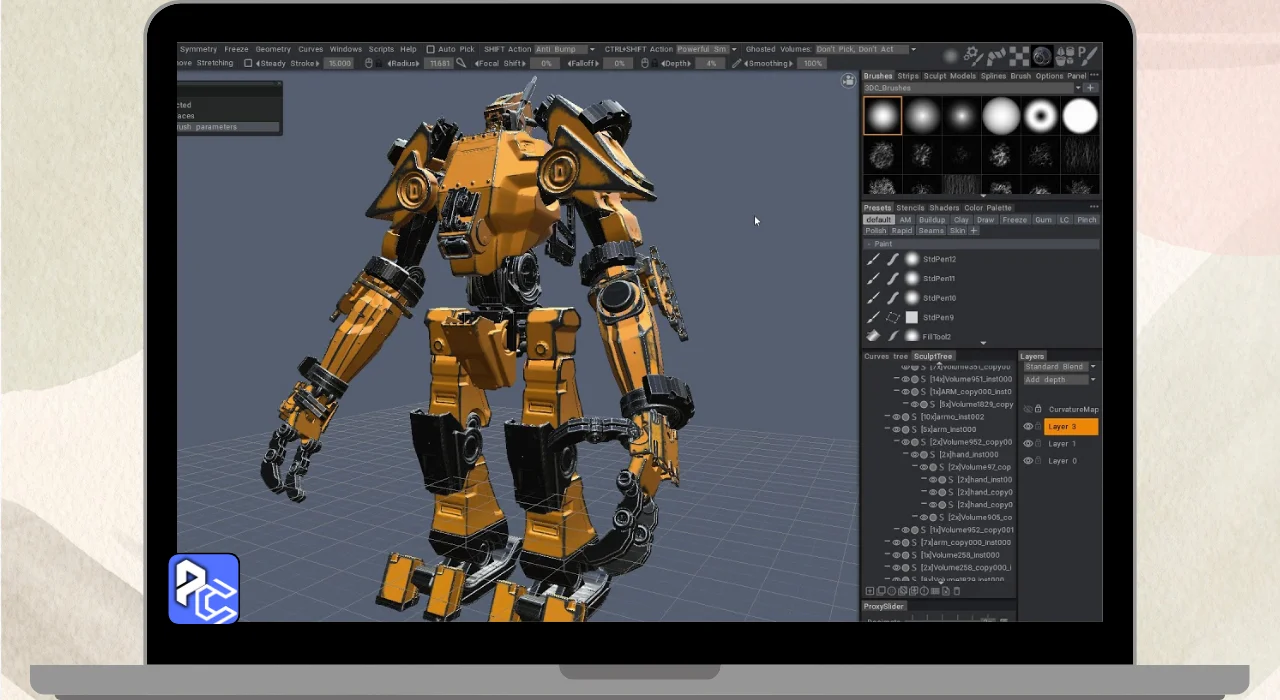Click the environment sphere icon in top toolbar
Screen dimensions: 1280x700
pos(1043,56)
